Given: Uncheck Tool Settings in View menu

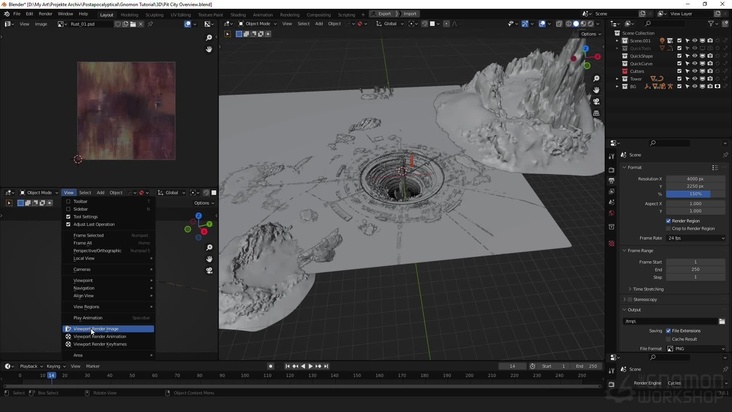Looking at the screenshot, I should point(68,216).
